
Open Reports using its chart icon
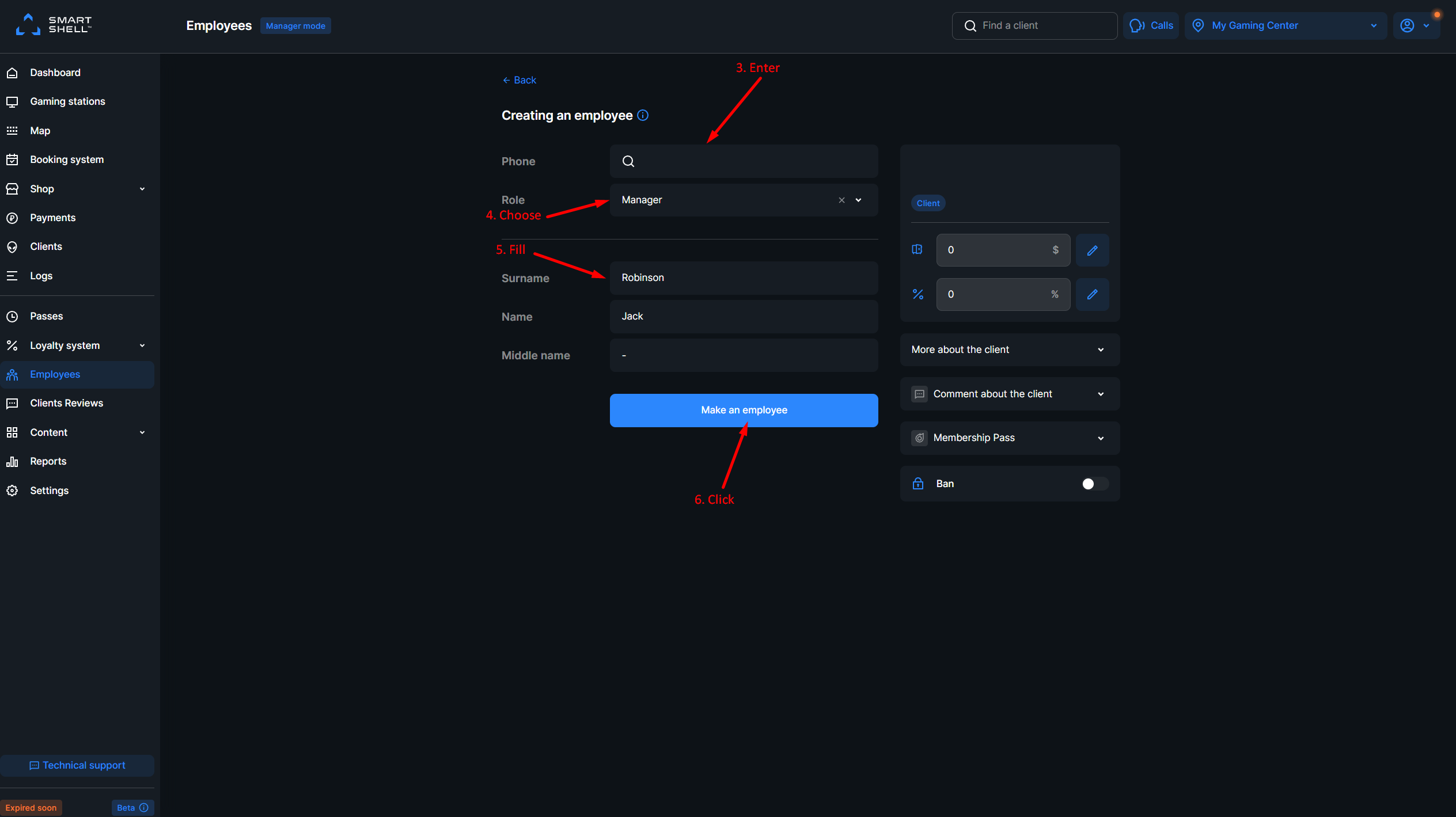pyautogui.click(x=13, y=461)
